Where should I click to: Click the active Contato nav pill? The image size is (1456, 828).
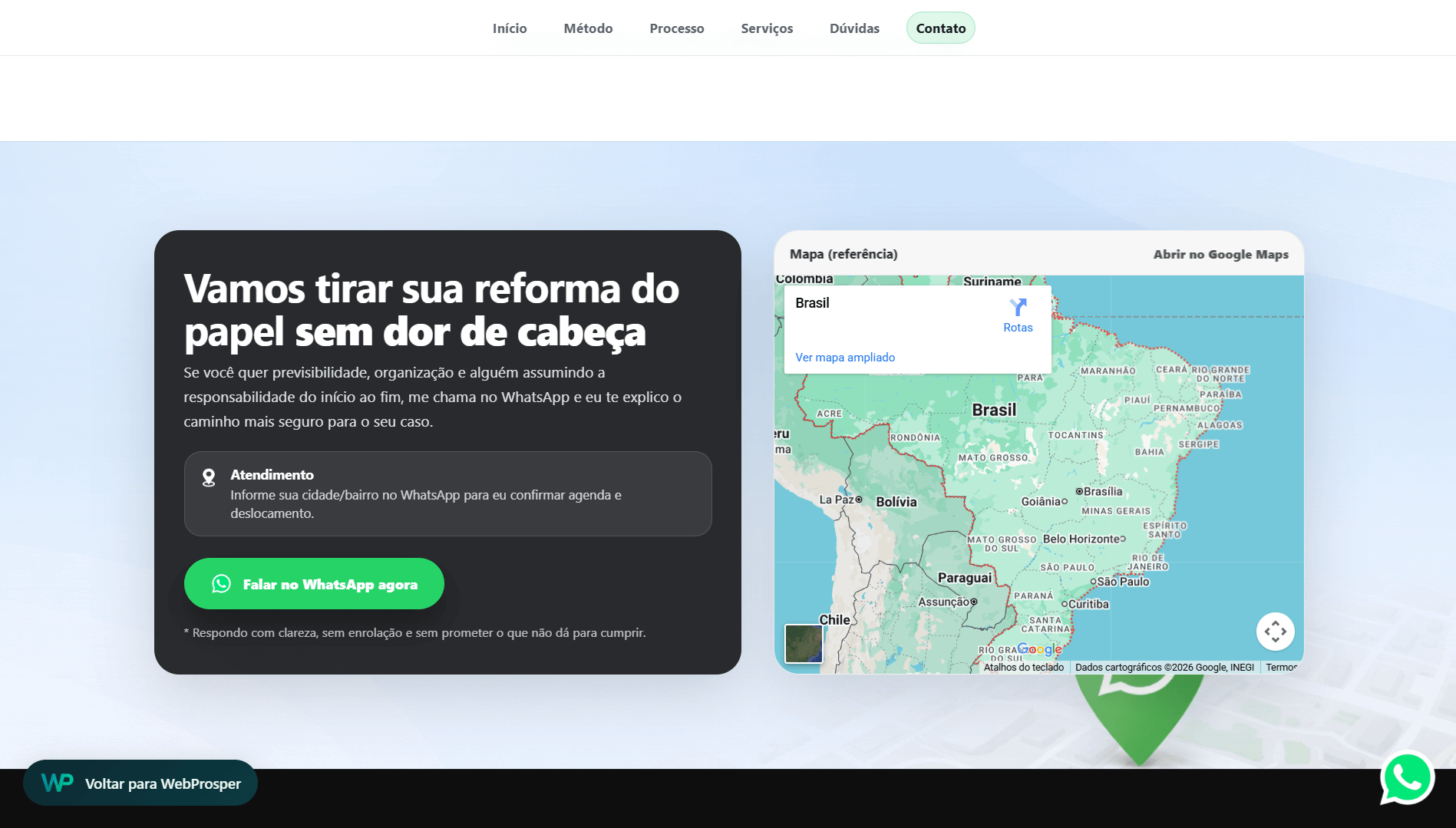941,28
